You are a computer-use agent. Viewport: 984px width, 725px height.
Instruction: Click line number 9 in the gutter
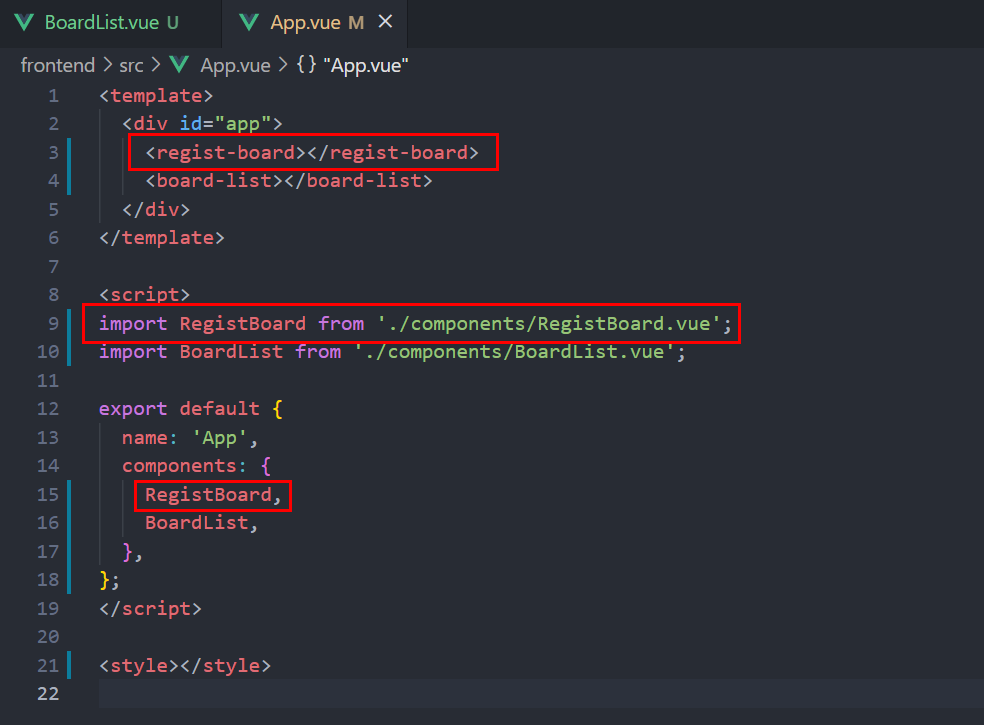pyautogui.click(x=53, y=324)
